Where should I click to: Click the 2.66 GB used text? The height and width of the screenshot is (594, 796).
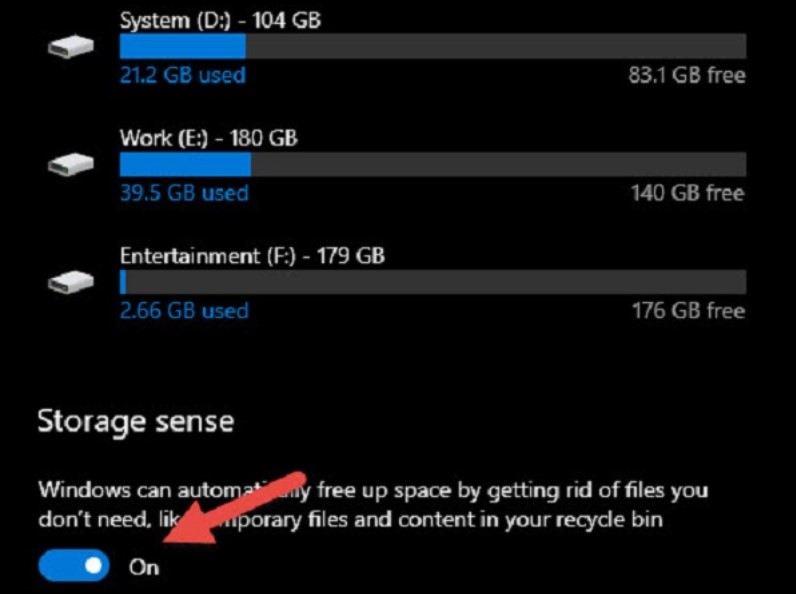[x=184, y=311]
